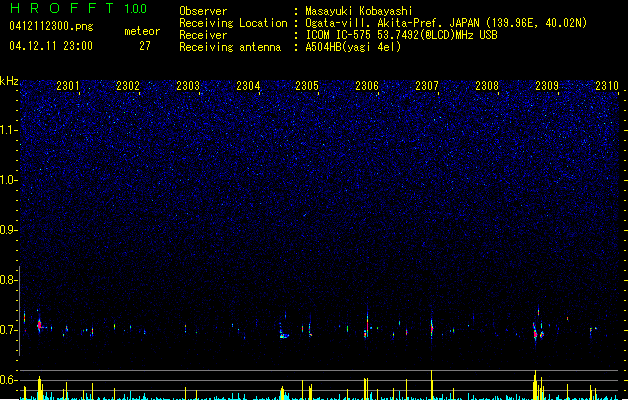Click the 0.8 kHz axis label
This screenshot has height=400, width=629.
point(9,280)
